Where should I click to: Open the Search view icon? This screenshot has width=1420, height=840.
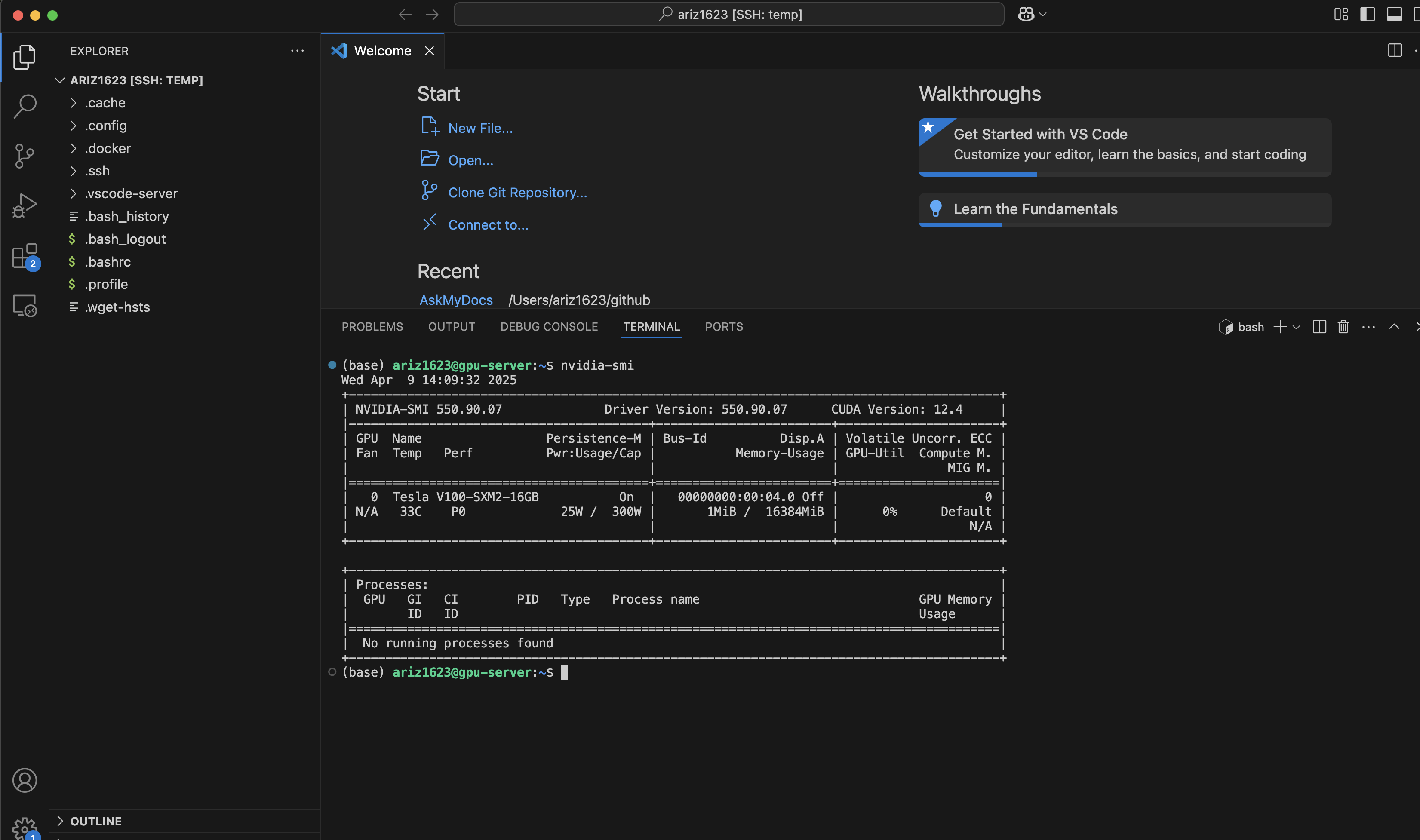pyautogui.click(x=25, y=106)
